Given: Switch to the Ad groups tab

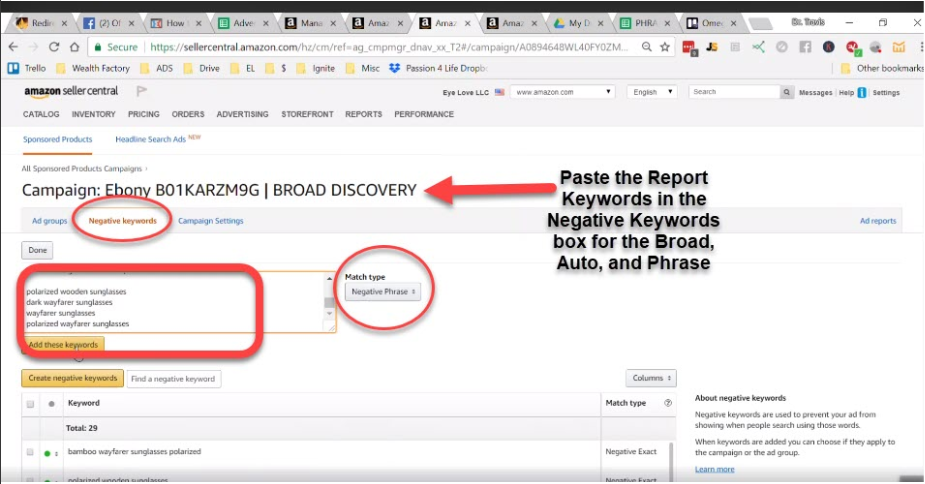Looking at the screenshot, I should coord(50,221).
